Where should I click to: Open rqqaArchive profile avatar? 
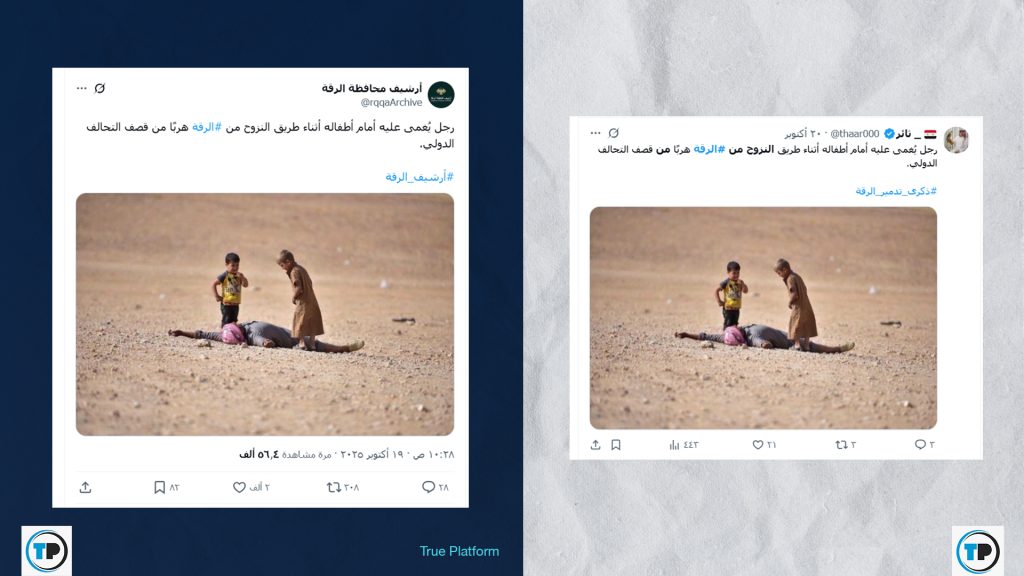[x=441, y=95]
